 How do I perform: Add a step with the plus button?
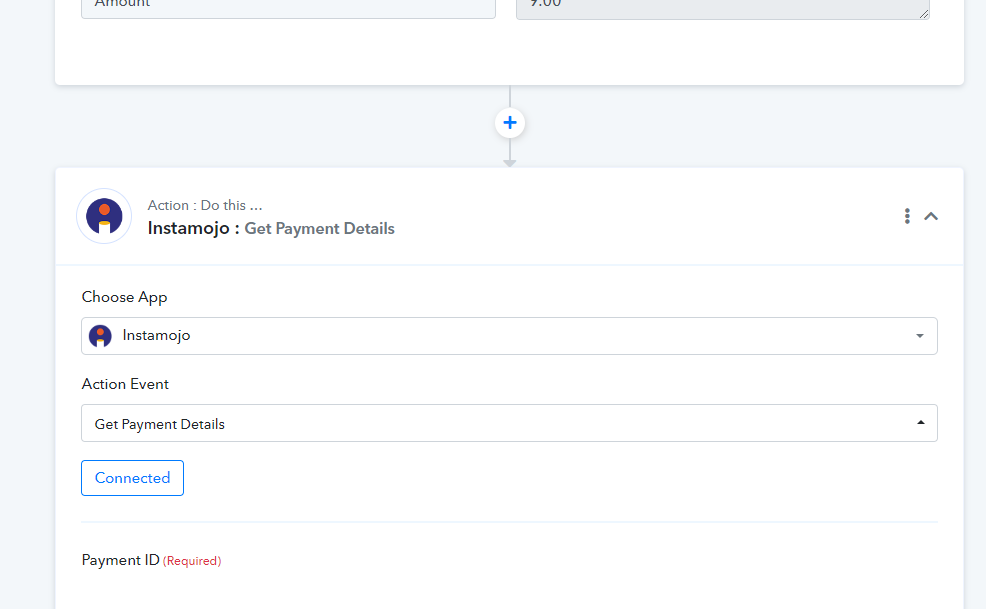coord(510,123)
